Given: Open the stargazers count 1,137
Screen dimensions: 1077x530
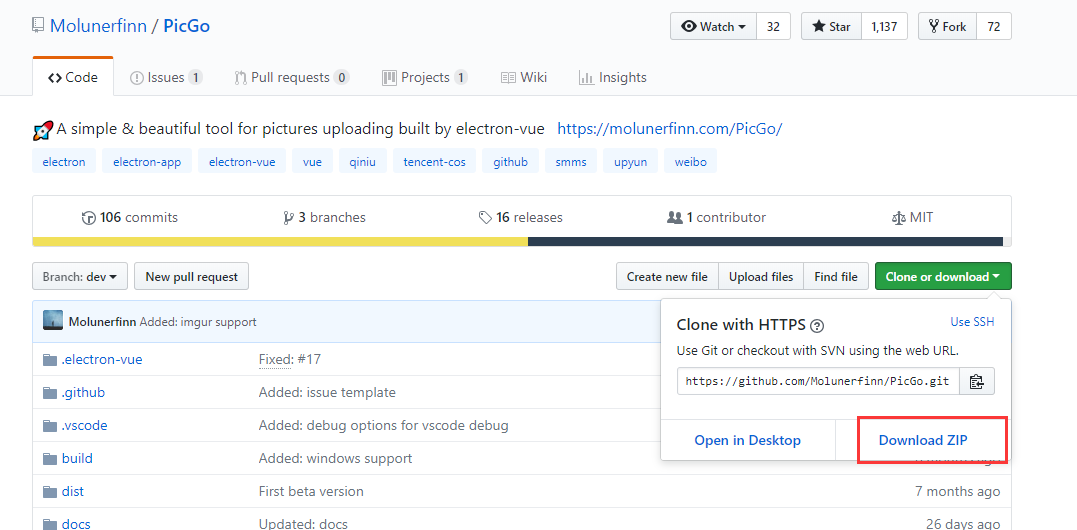Looking at the screenshot, I should [884, 27].
